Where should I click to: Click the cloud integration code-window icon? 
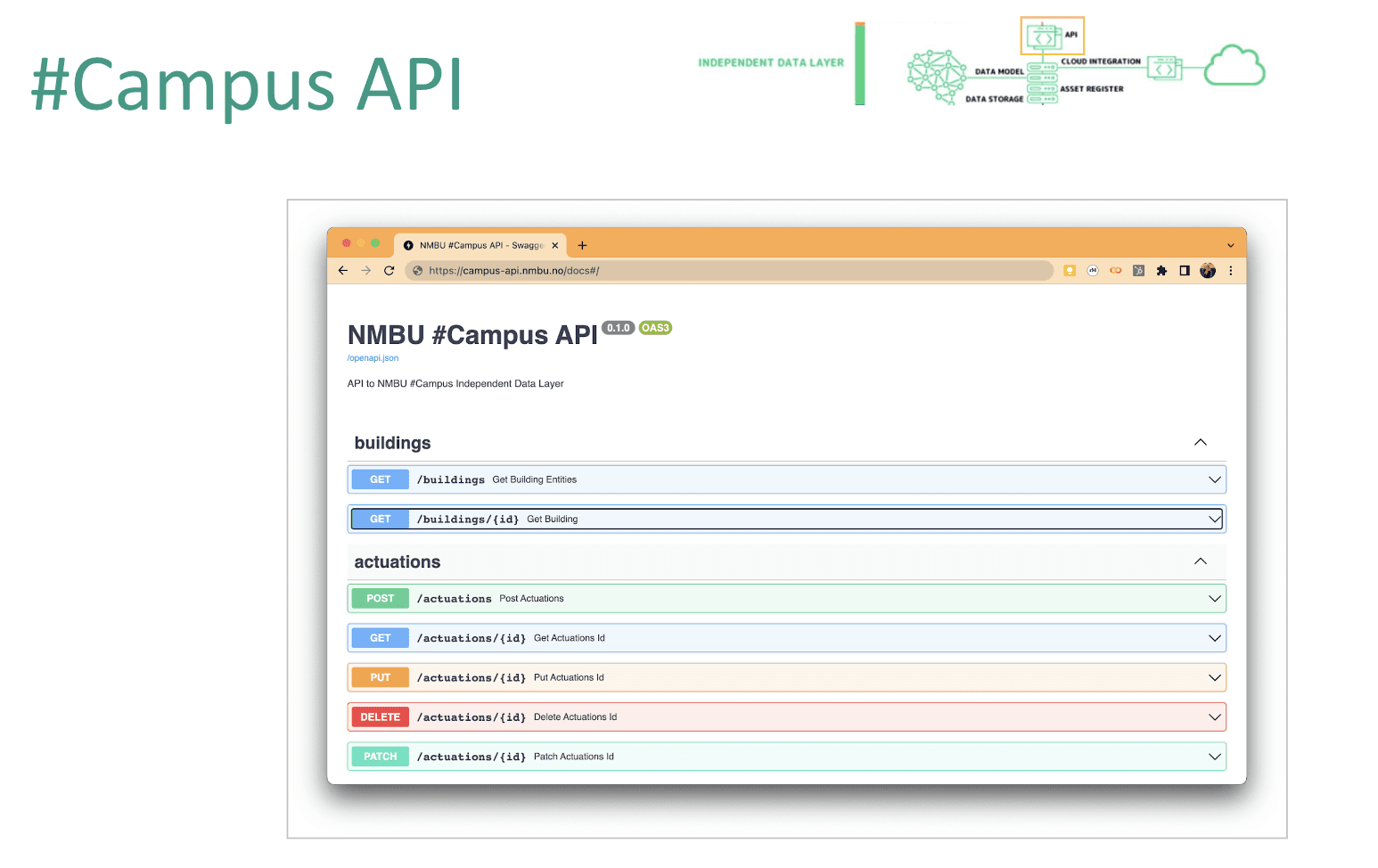coord(1165,69)
